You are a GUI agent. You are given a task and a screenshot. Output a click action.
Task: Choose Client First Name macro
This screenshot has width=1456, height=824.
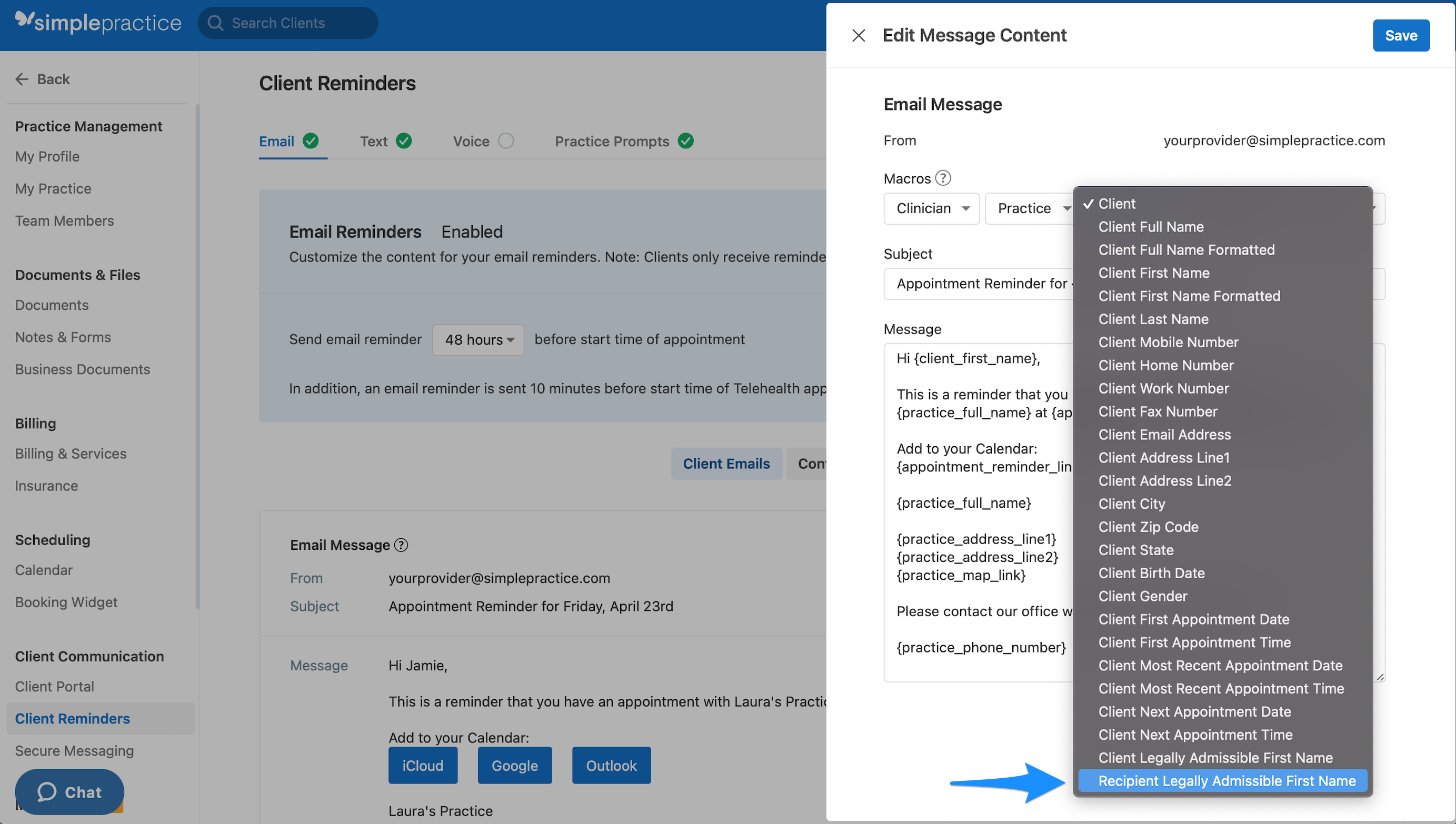(1223, 273)
